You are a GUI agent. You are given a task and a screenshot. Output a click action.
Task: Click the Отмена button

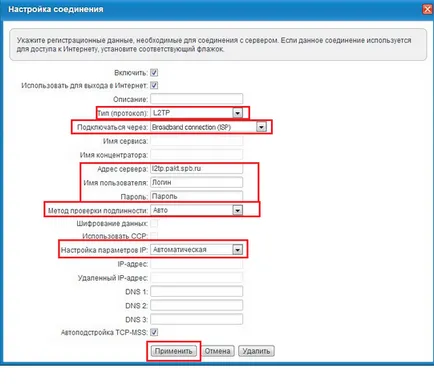[217, 351]
